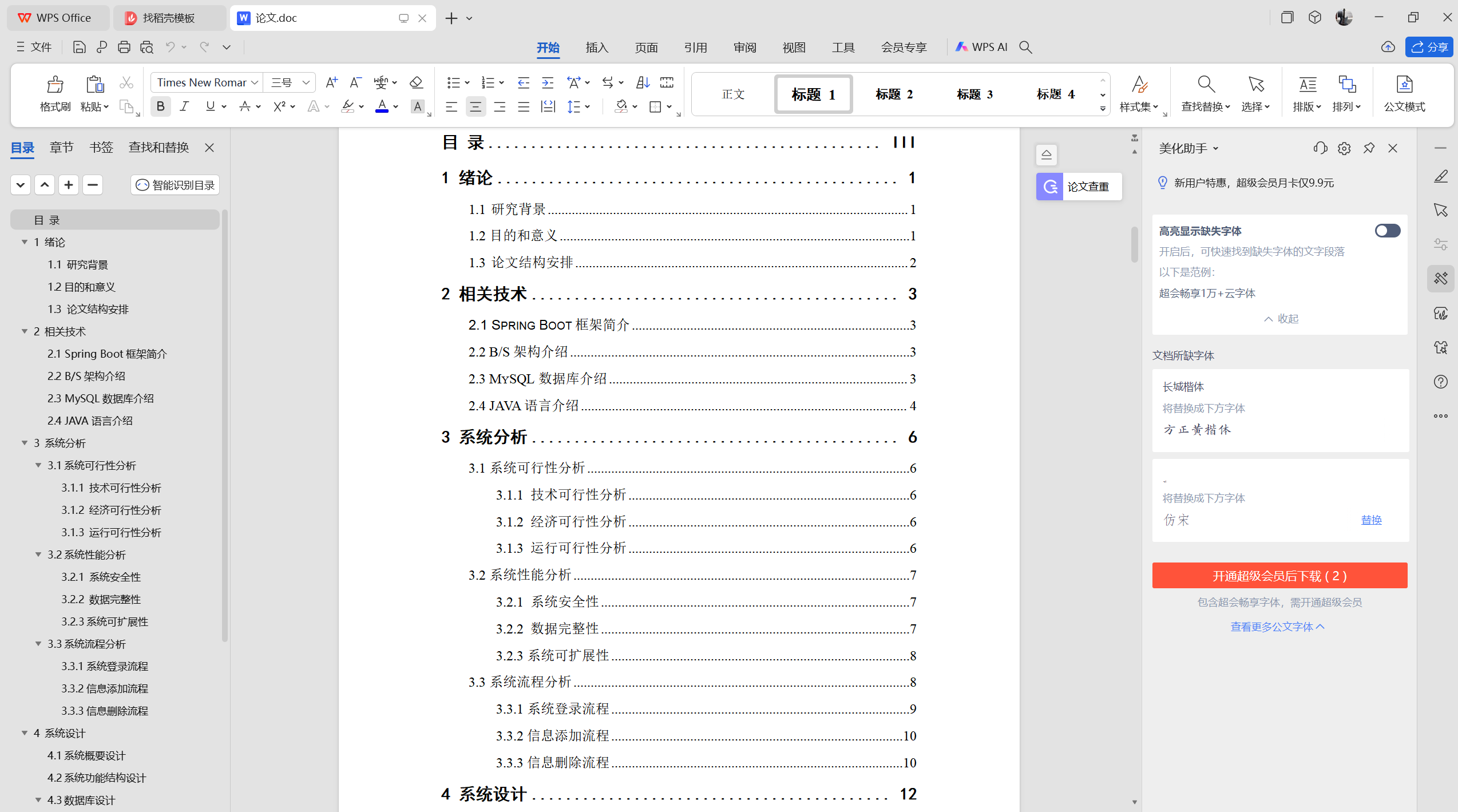Click the 论文查重 paper check button
The image size is (1458, 812).
1079,187
